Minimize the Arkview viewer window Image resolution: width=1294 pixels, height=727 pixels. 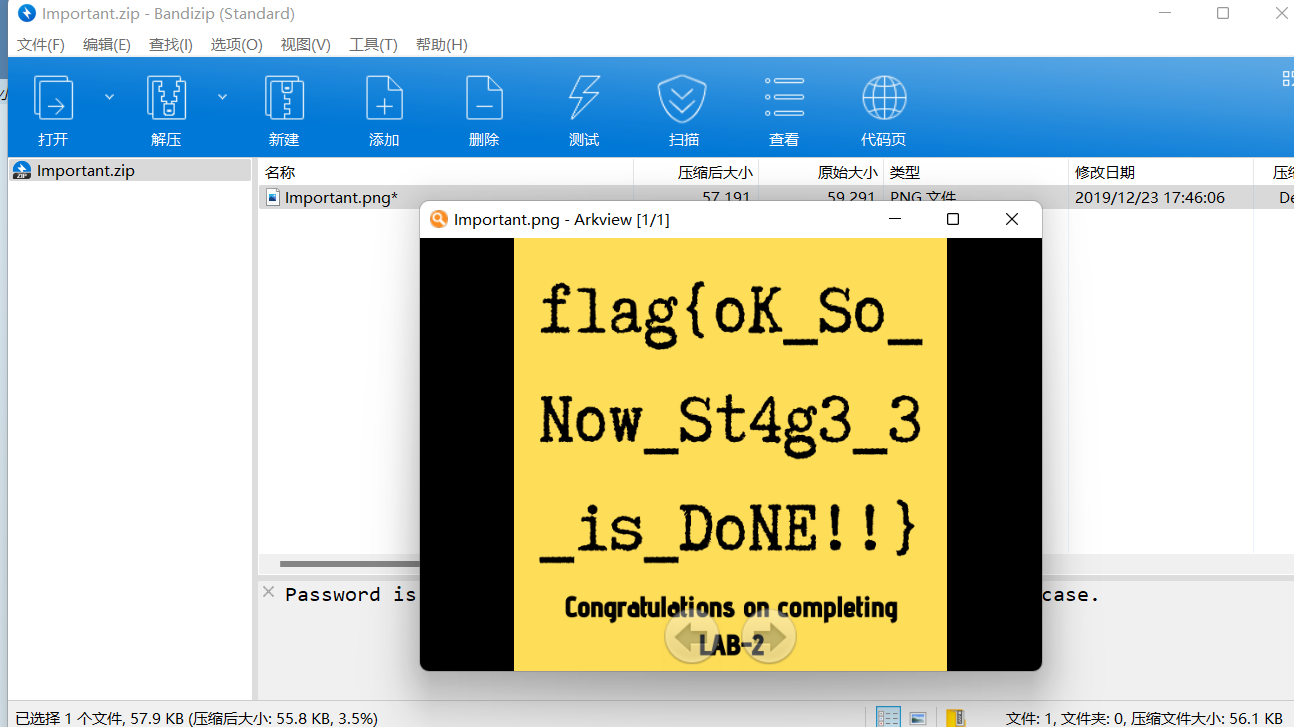pos(894,219)
